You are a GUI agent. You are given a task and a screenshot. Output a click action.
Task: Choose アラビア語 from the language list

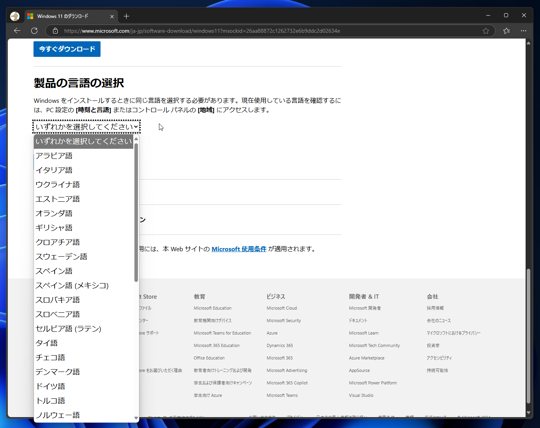pyautogui.click(x=83, y=156)
